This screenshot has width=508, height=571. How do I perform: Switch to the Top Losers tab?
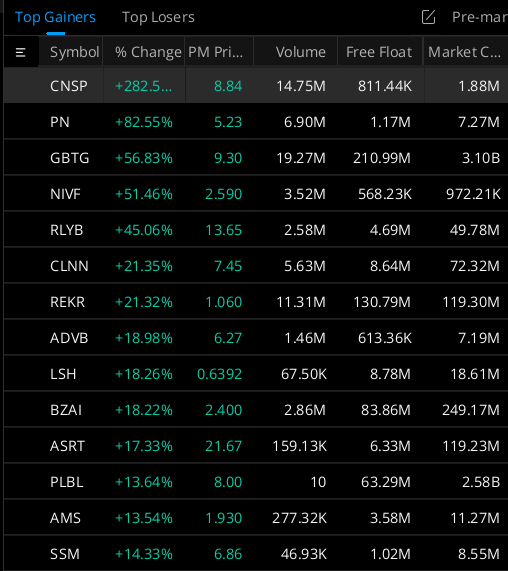pos(158,17)
